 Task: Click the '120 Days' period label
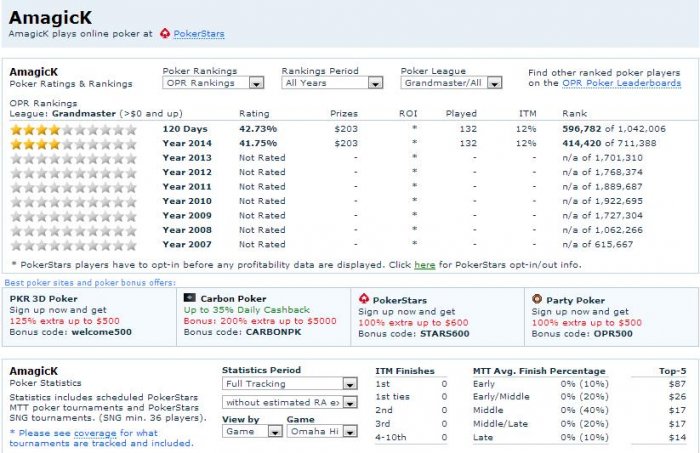pos(185,129)
